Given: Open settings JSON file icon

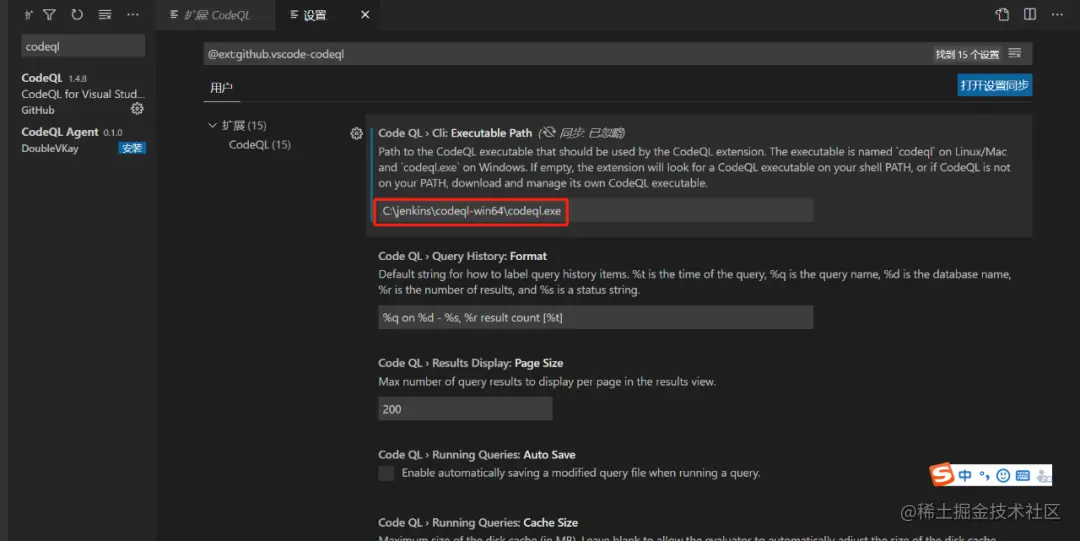Looking at the screenshot, I should 1002,14.
